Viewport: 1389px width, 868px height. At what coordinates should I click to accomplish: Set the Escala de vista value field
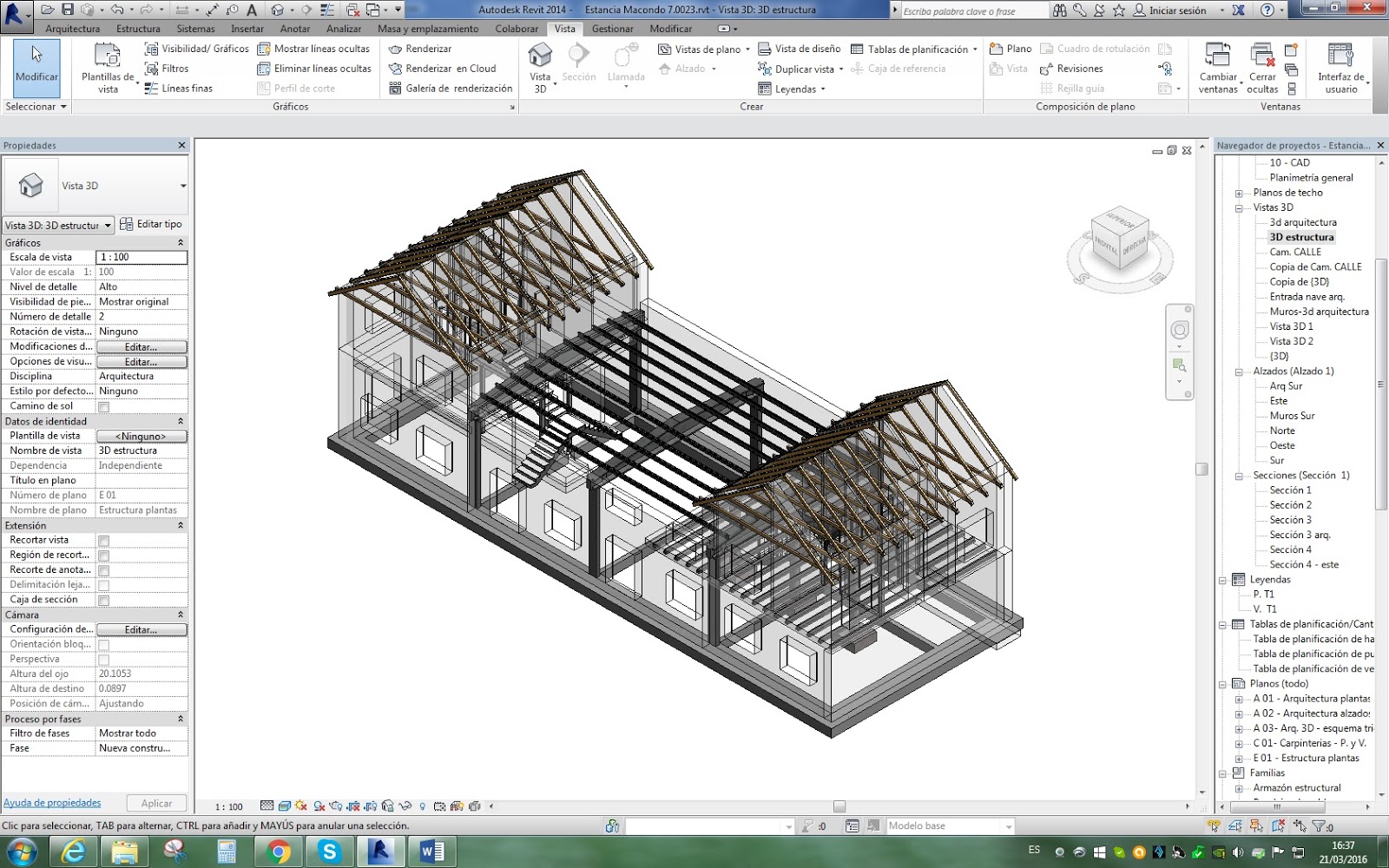pyautogui.click(x=142, y=257)
